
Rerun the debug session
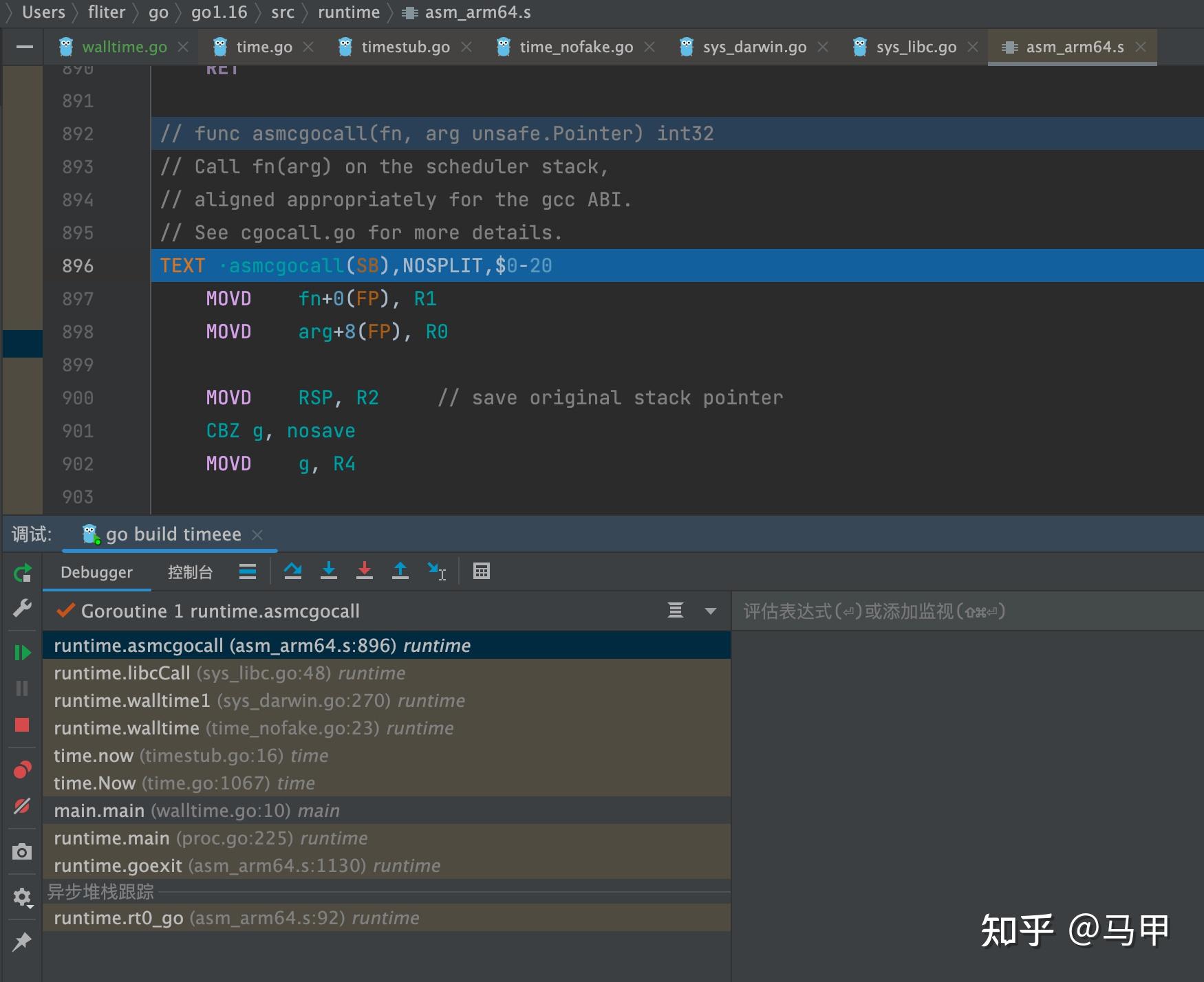pos(22,572)
